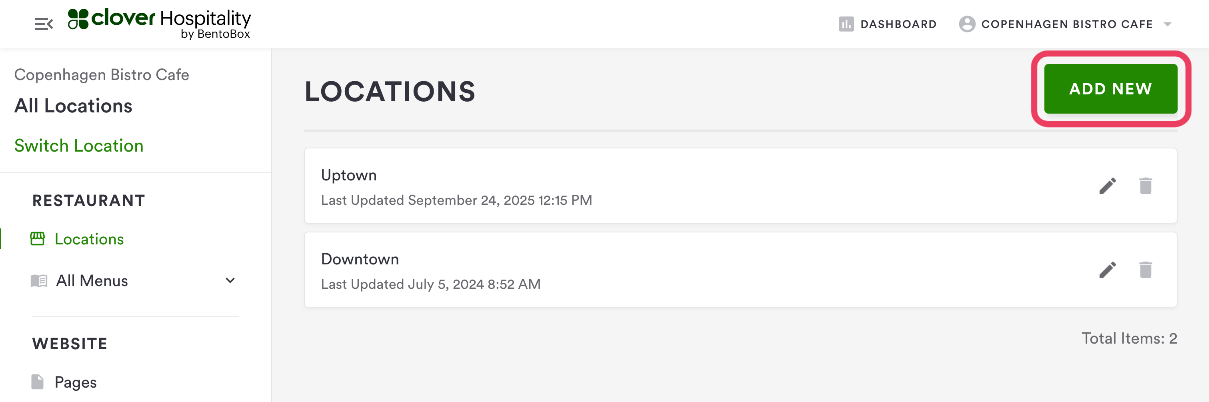Screen dimensions: 1209x402
Task: Click the All Menus book icon
Action: click(x=39, y=281)
